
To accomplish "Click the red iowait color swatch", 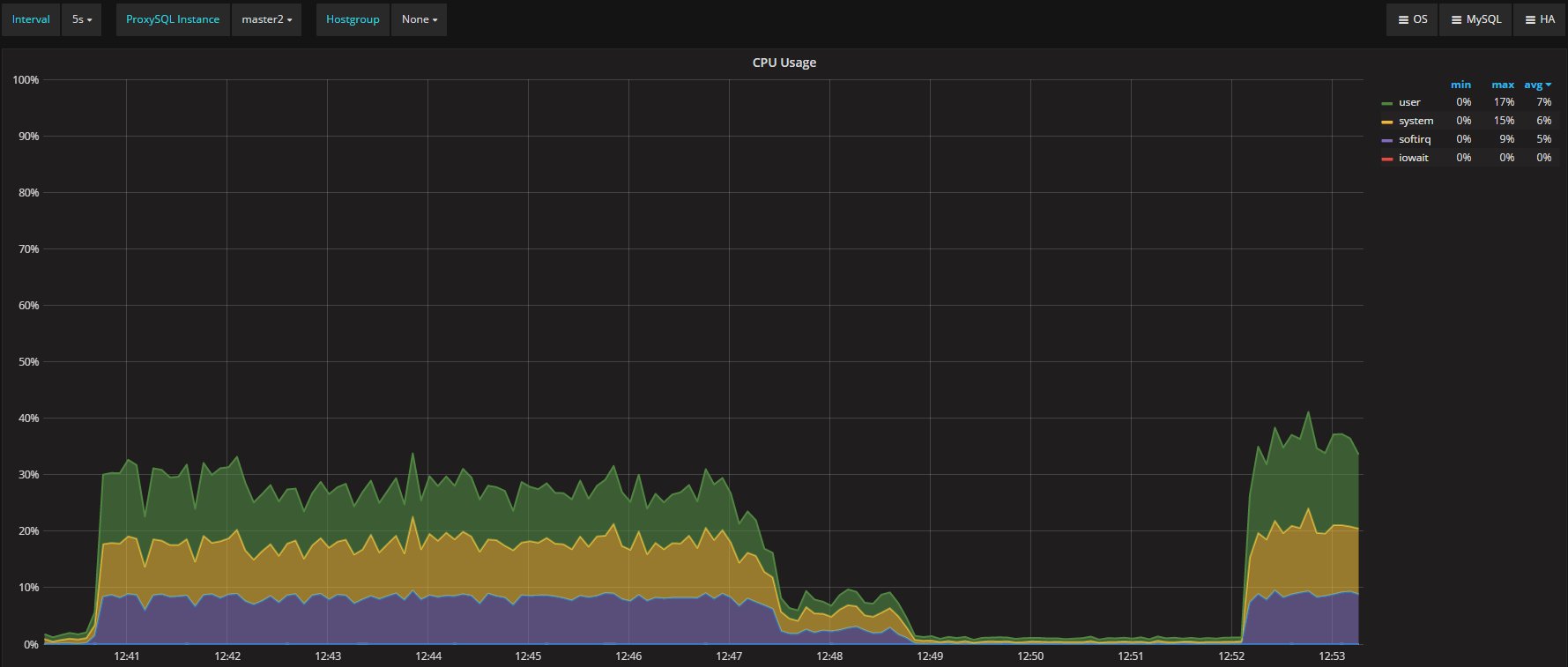I will coord(1387,159).
